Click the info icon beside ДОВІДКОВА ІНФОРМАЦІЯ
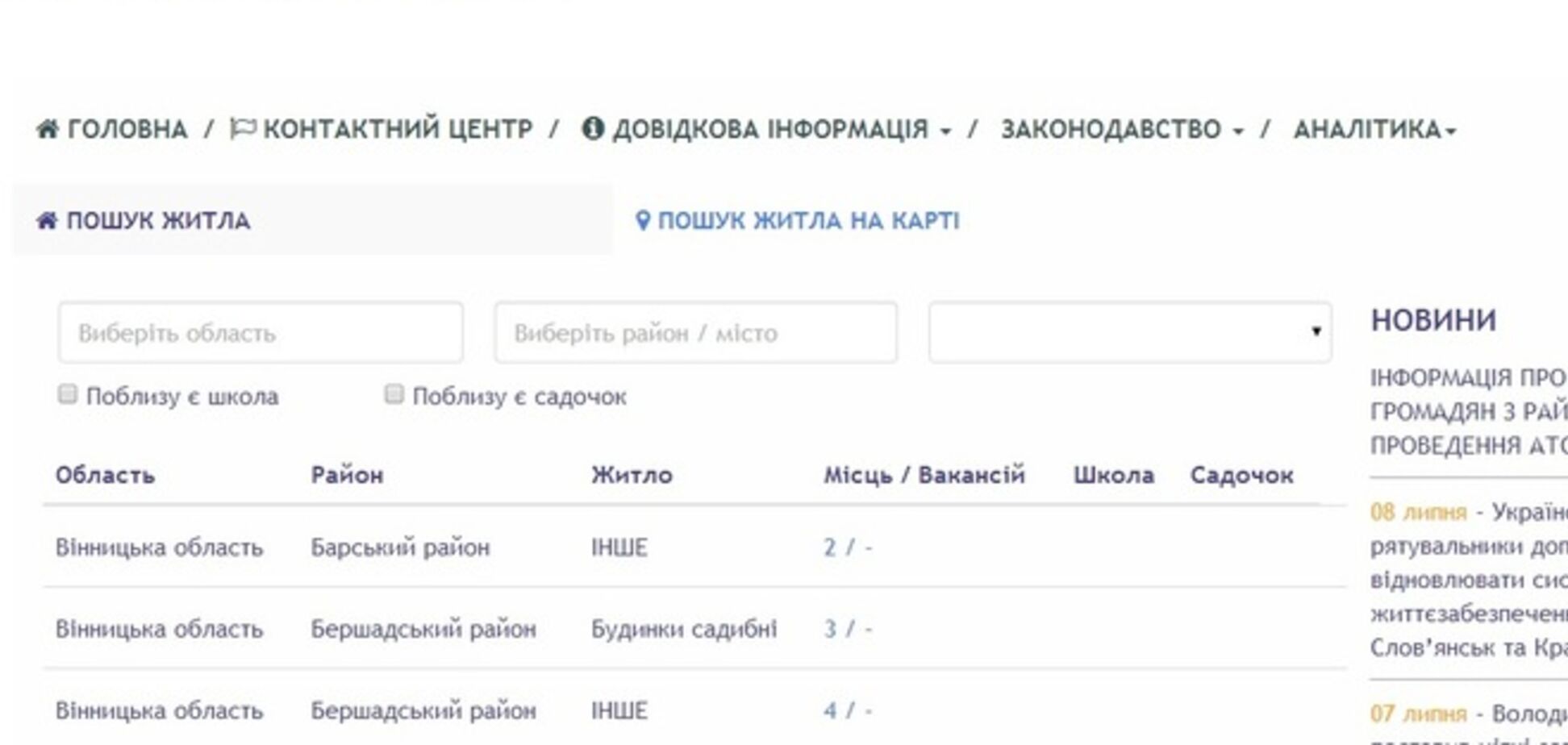1568x745 pixels. coord(594,127)
